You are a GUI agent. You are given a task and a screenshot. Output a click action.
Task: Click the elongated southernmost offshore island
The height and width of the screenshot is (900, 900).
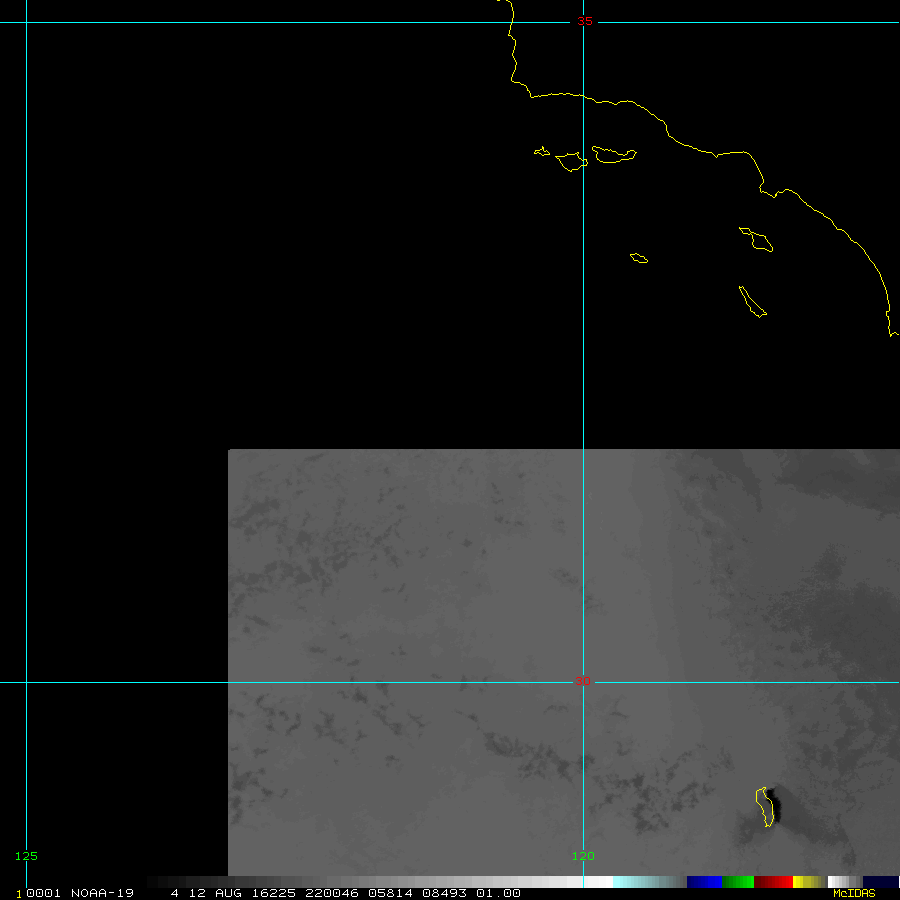tap(752, 302)
